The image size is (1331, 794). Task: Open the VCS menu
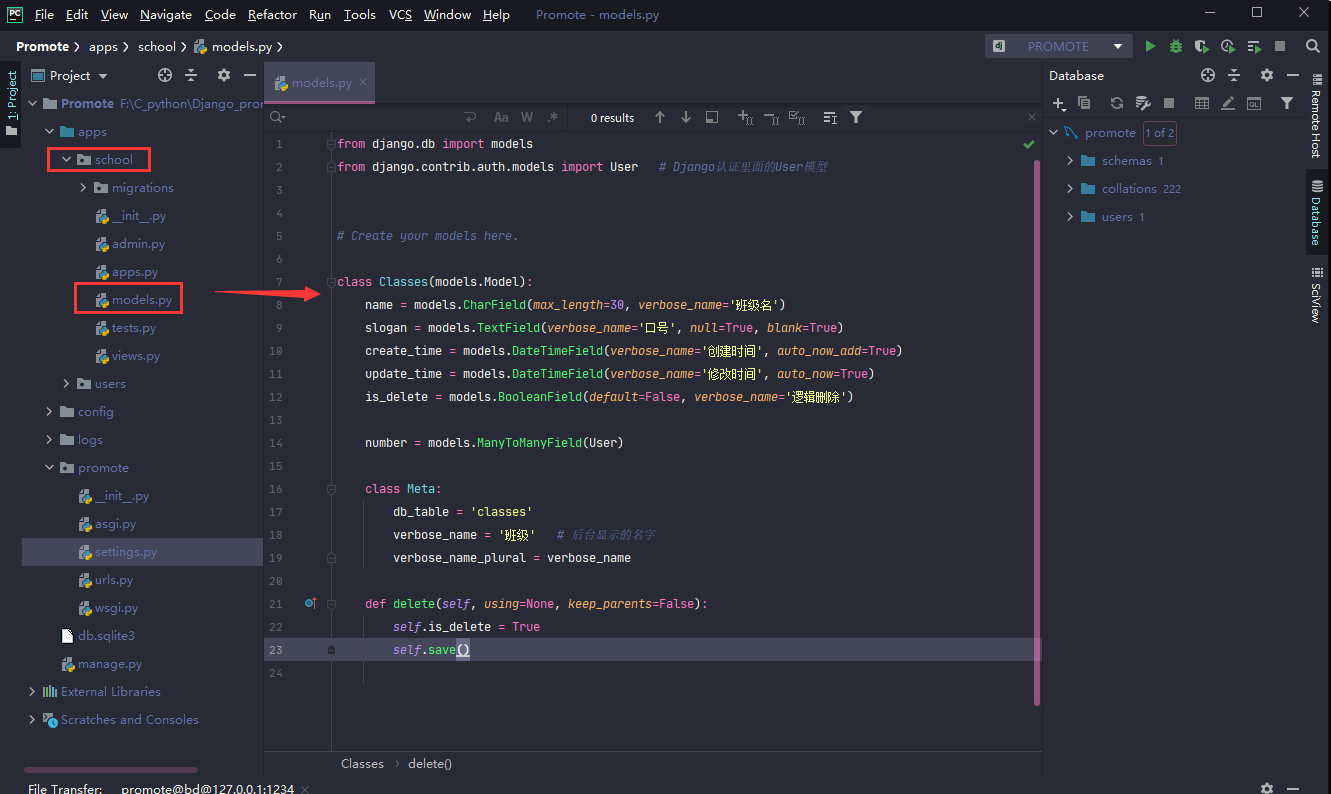tap(400, 14)
